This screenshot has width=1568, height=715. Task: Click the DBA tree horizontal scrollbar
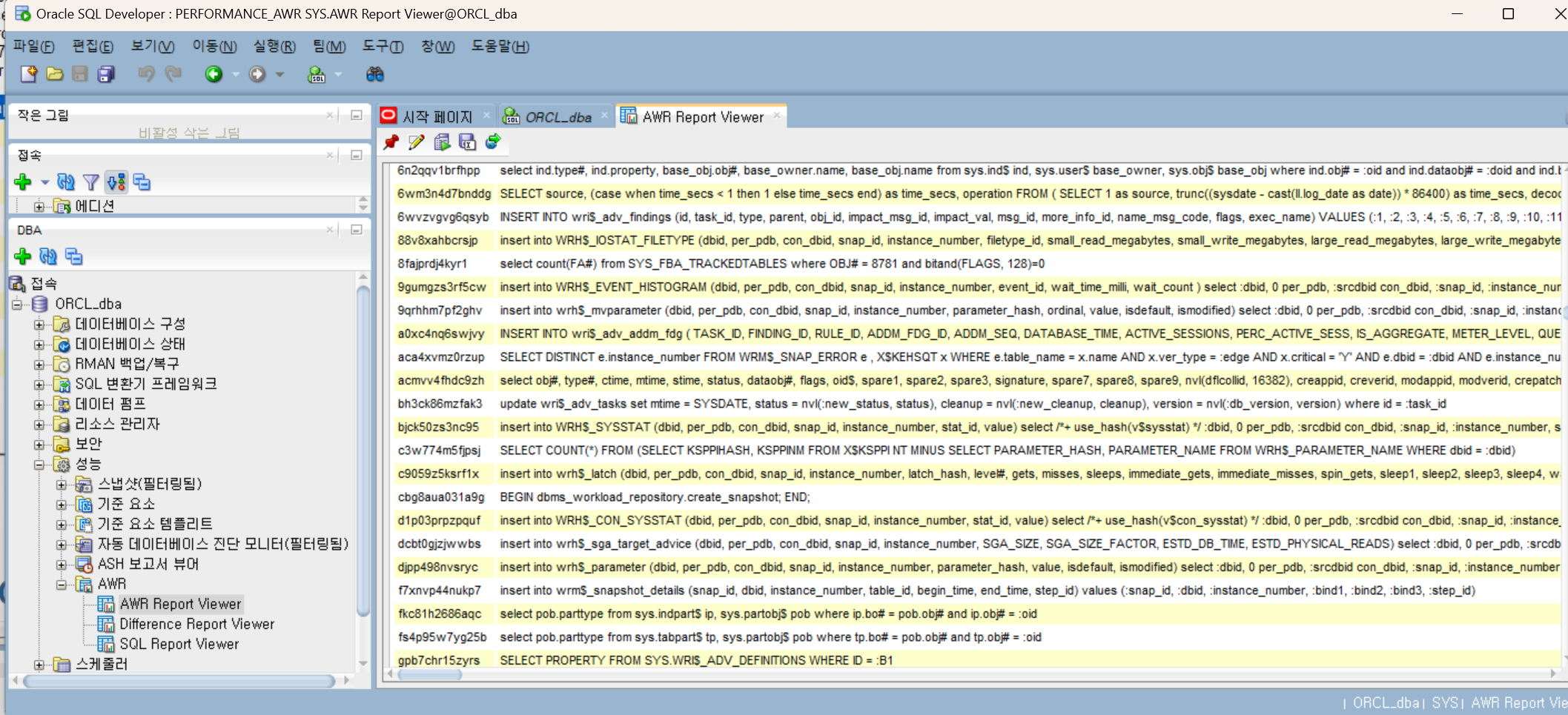coord(179,680)
